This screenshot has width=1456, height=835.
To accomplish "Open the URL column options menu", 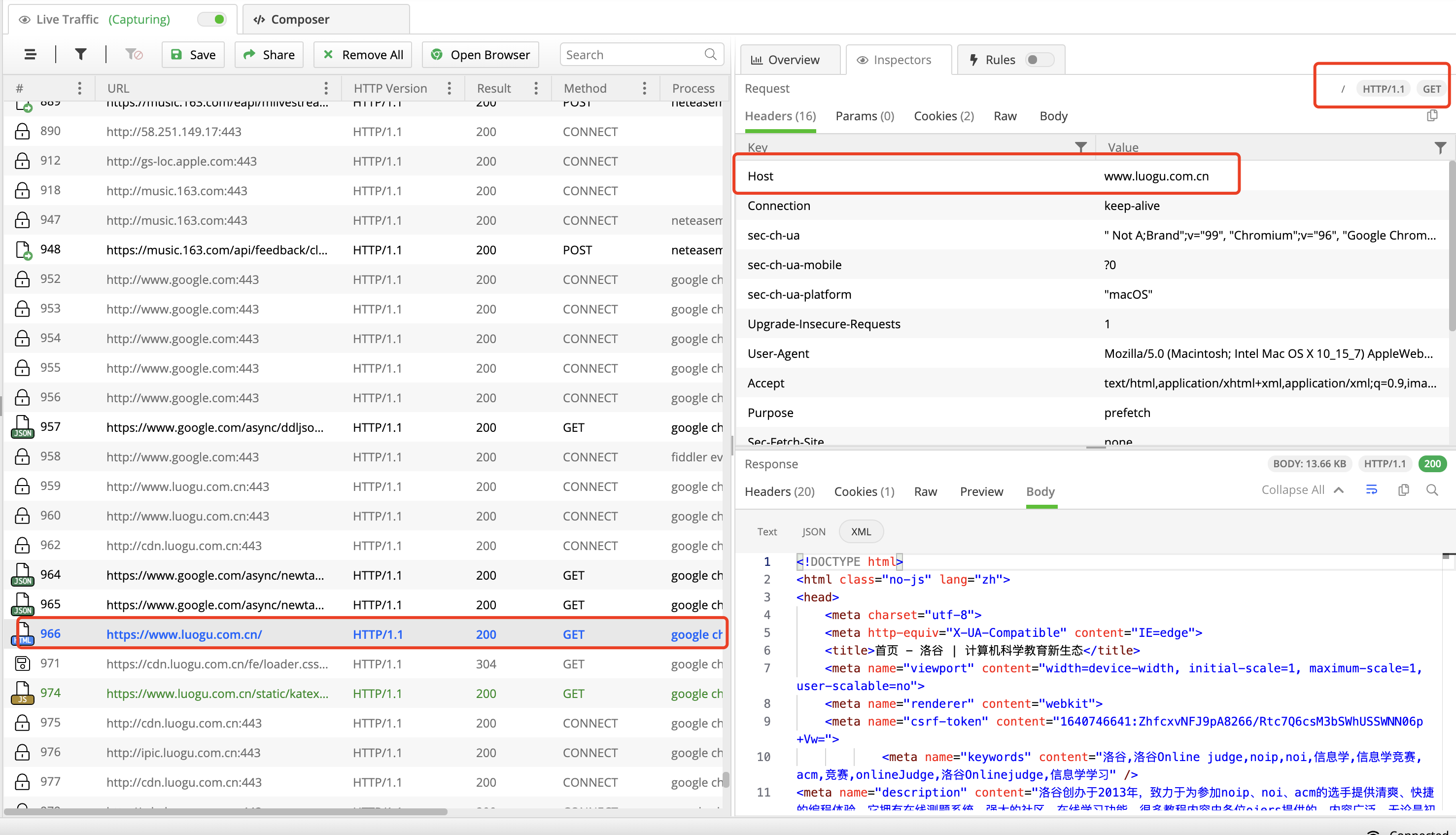I will (x=326, y=88).
